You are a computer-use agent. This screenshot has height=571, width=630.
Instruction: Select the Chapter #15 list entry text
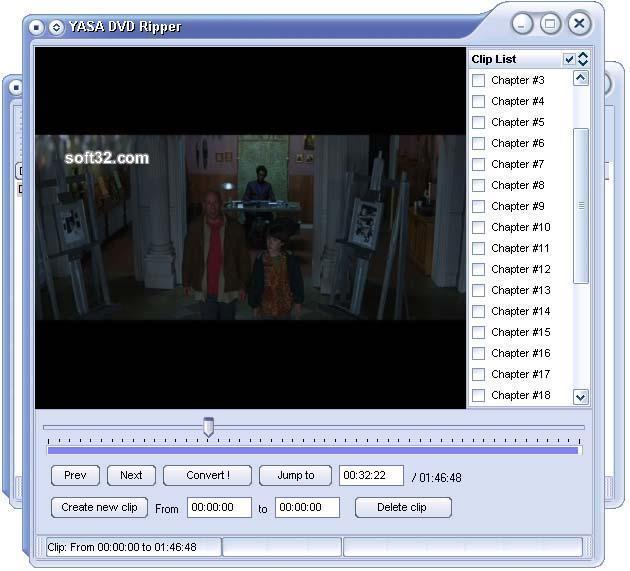click(521, 332)
